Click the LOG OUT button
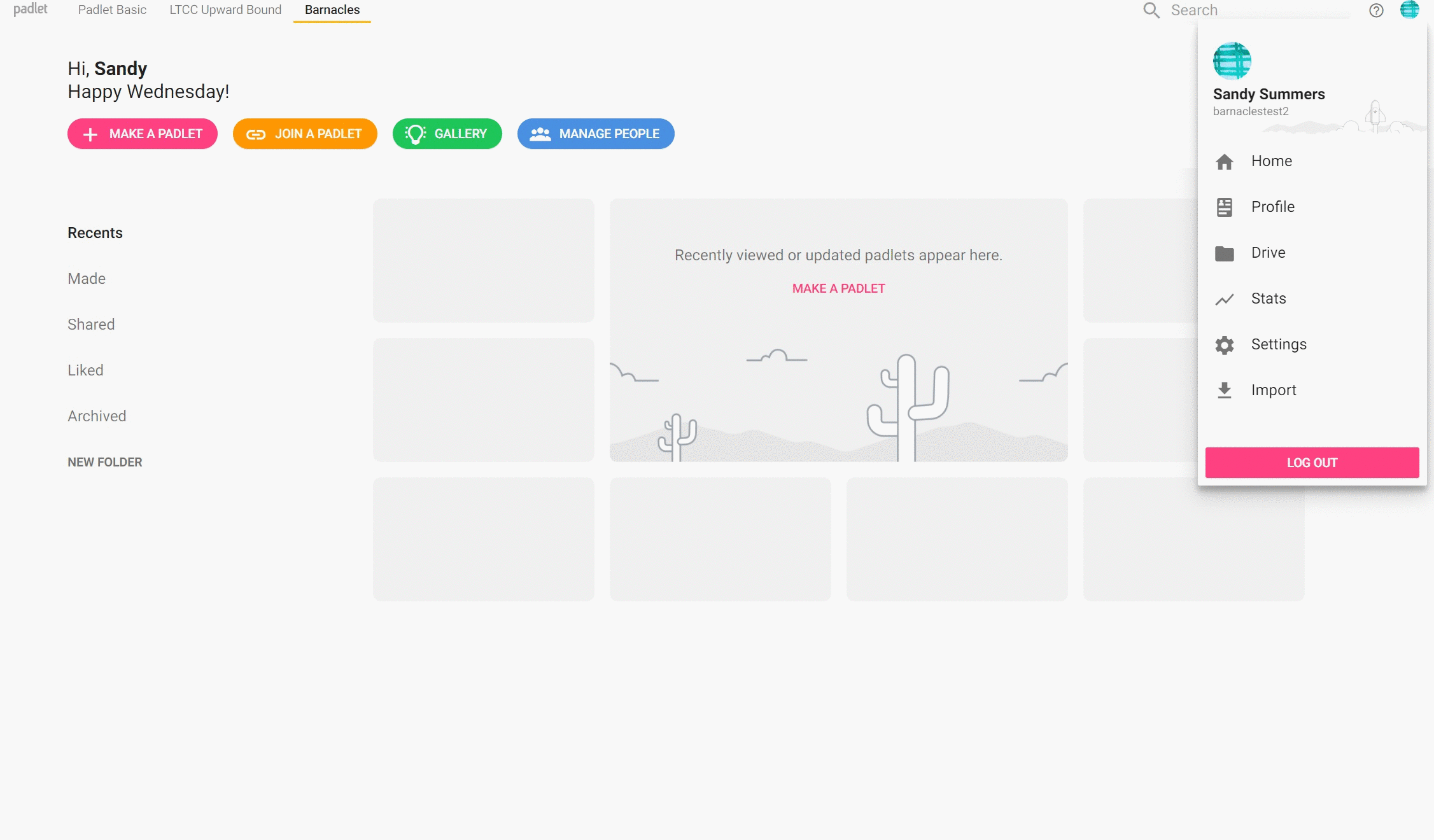 click(1312, 463)
